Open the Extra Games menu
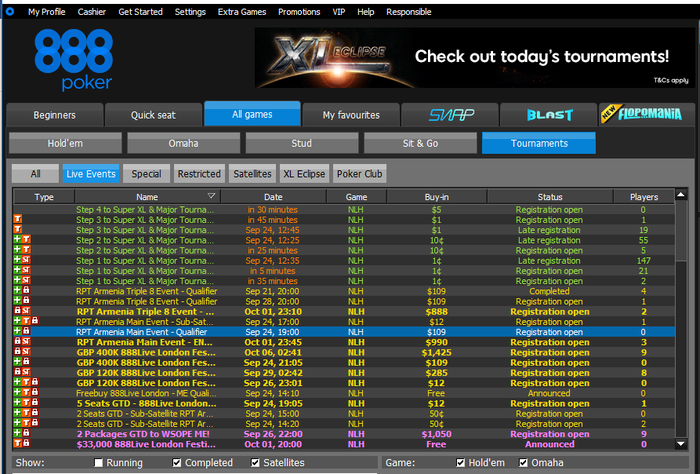700x474 pixels. (x=242, y=12)
